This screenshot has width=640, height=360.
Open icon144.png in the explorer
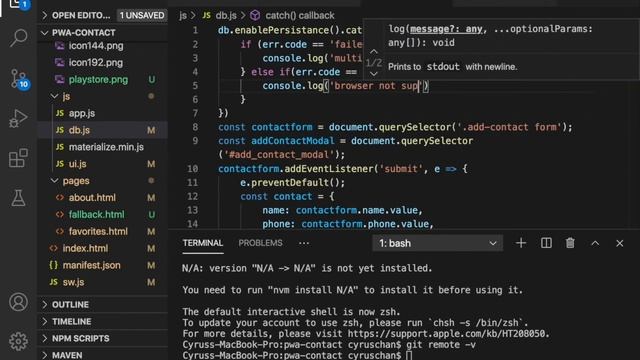pyautogui.click(x=96, y=46)
